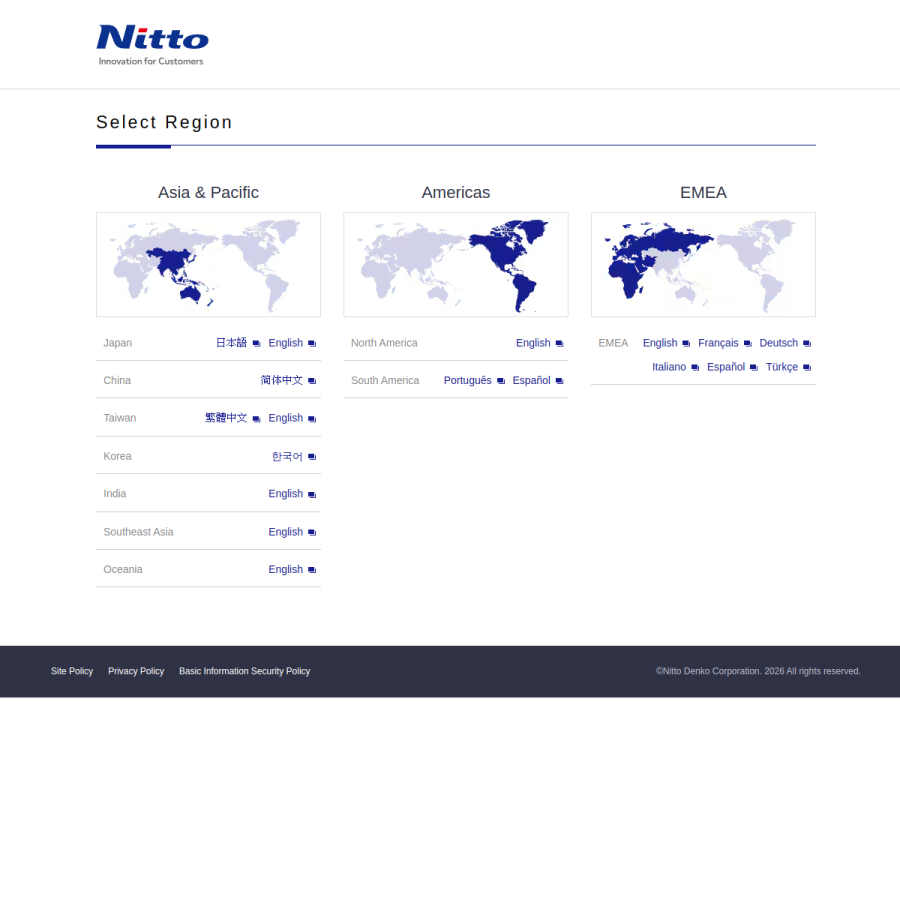
Task: Click the Nitto logo
Action: 152,45
